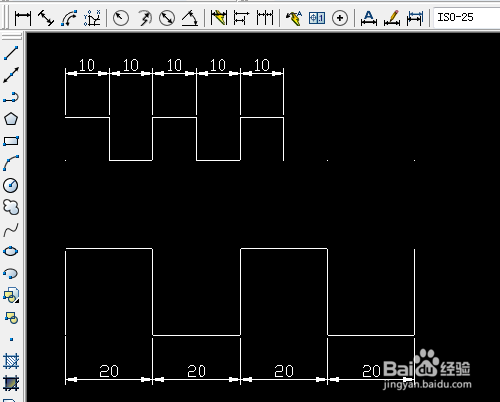500x402 pixels.
Task: Run the Dimension Update tool
Action: [415, 18]
